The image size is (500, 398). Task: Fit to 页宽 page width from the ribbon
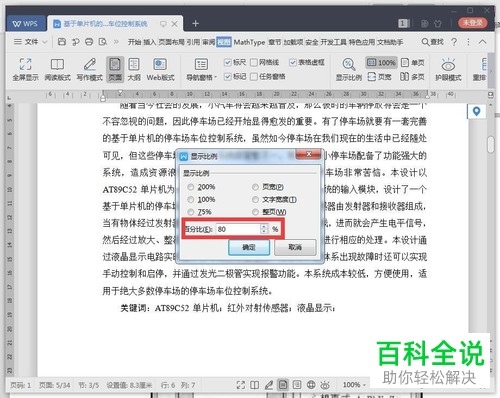380,77
